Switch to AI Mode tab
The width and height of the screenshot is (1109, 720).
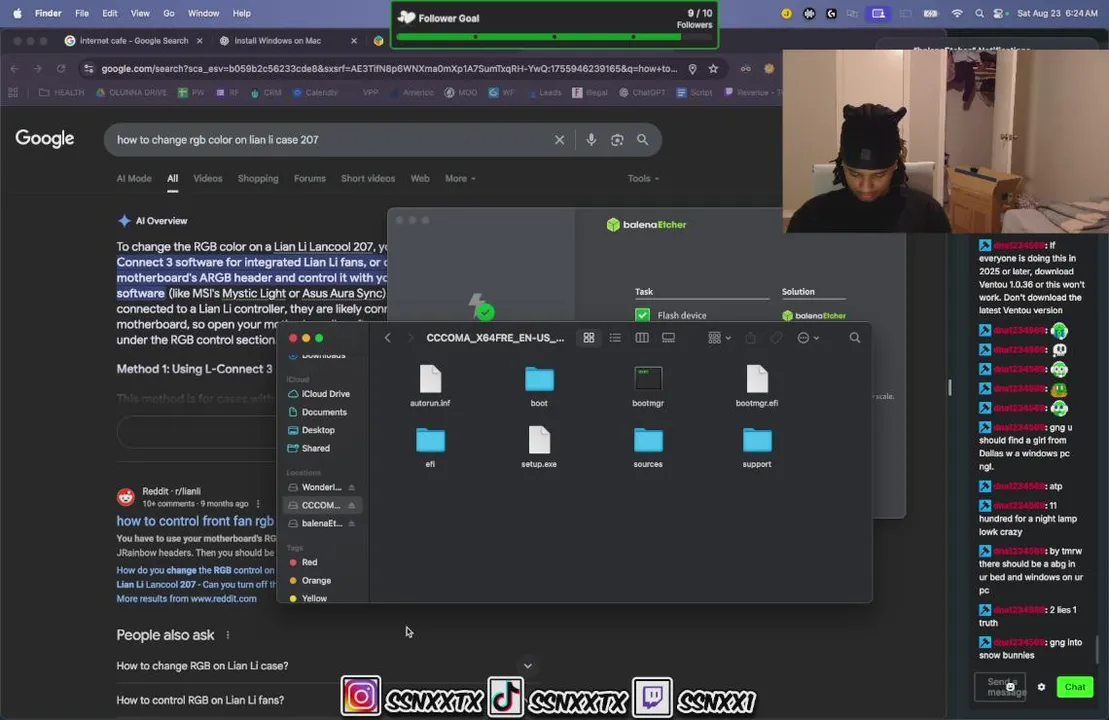click(x=134, y=179)
